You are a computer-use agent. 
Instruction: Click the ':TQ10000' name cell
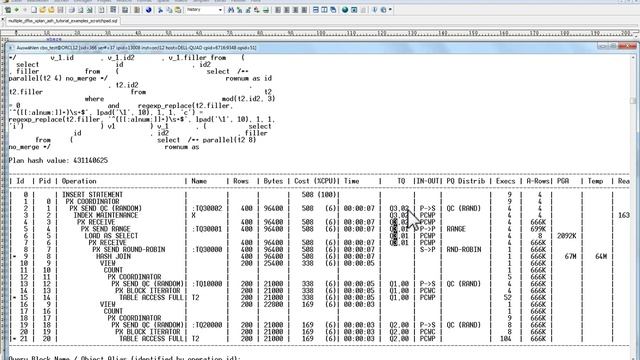207,284
